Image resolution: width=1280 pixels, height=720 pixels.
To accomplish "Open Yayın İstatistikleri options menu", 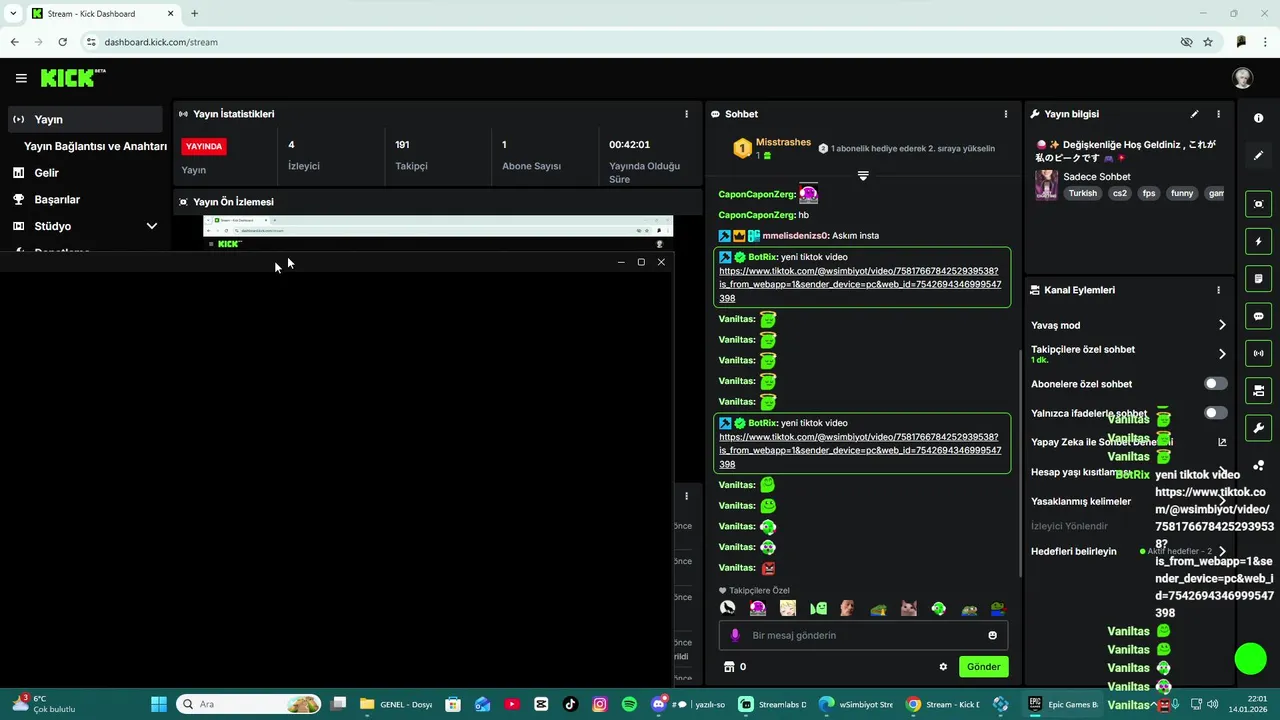I will [x=686, y=114].
